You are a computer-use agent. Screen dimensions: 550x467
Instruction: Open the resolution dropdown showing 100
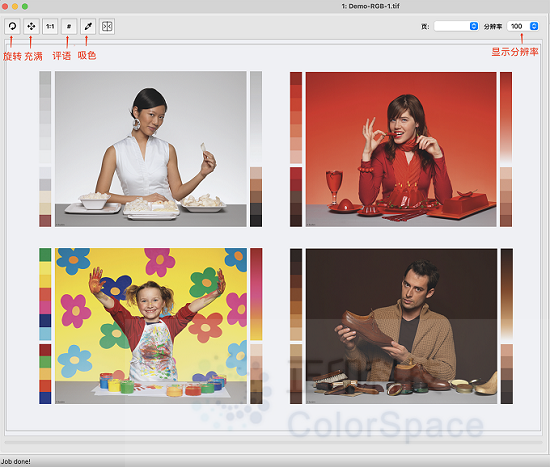[x=523, y=26]
